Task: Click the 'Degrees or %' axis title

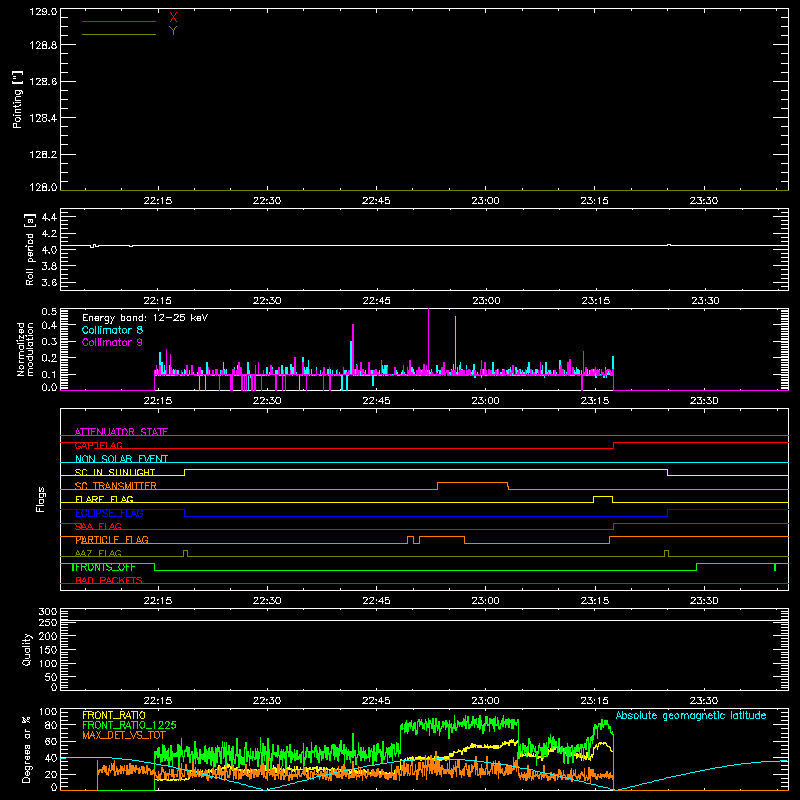Action: [x=26, y=749]
